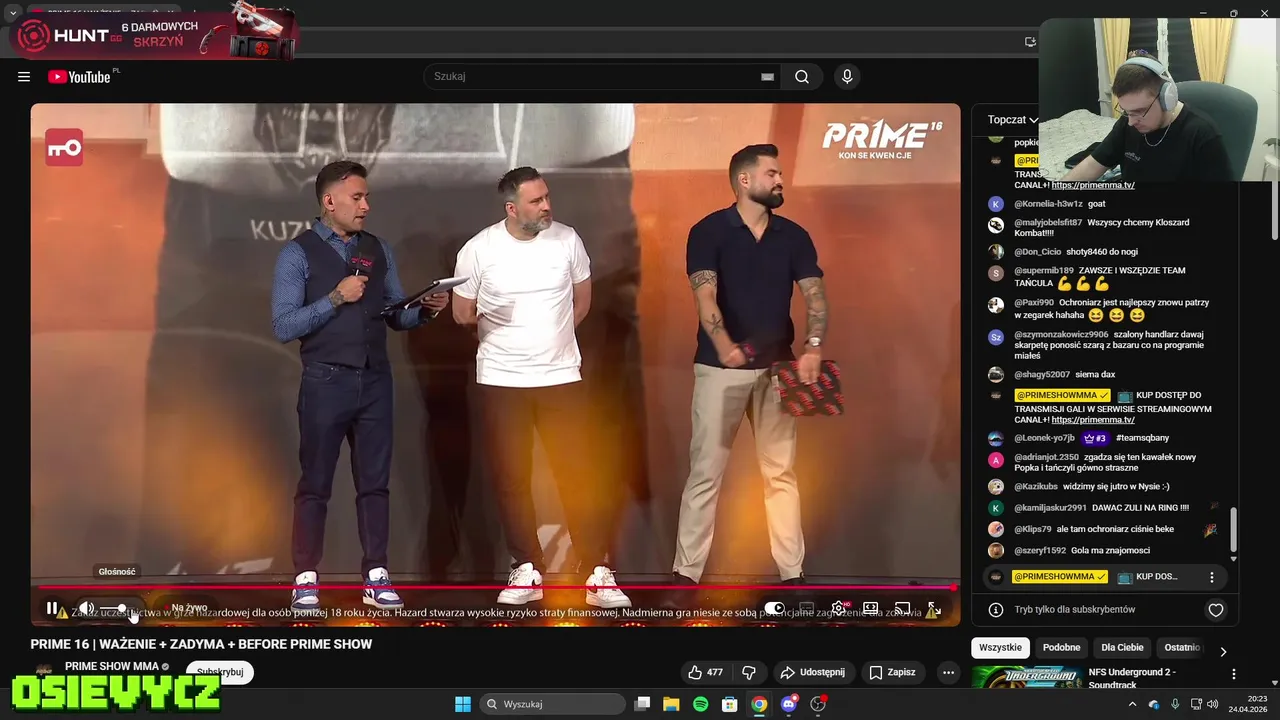Open the YouTube hamburger guide menu
Viewport: 1280px width, 720px height.
coord(24,77)
